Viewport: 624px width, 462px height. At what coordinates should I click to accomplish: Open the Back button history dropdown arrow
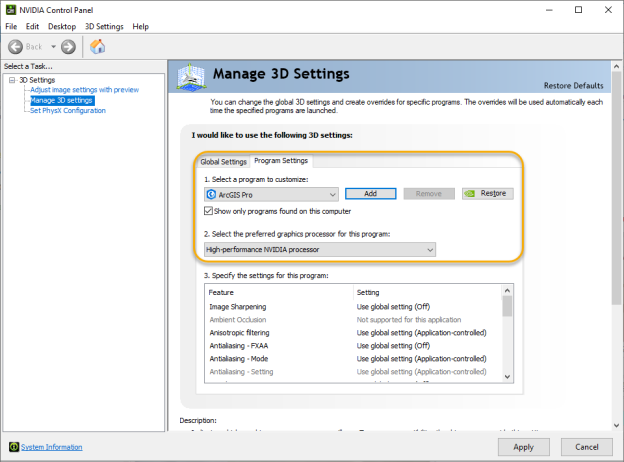51,47
